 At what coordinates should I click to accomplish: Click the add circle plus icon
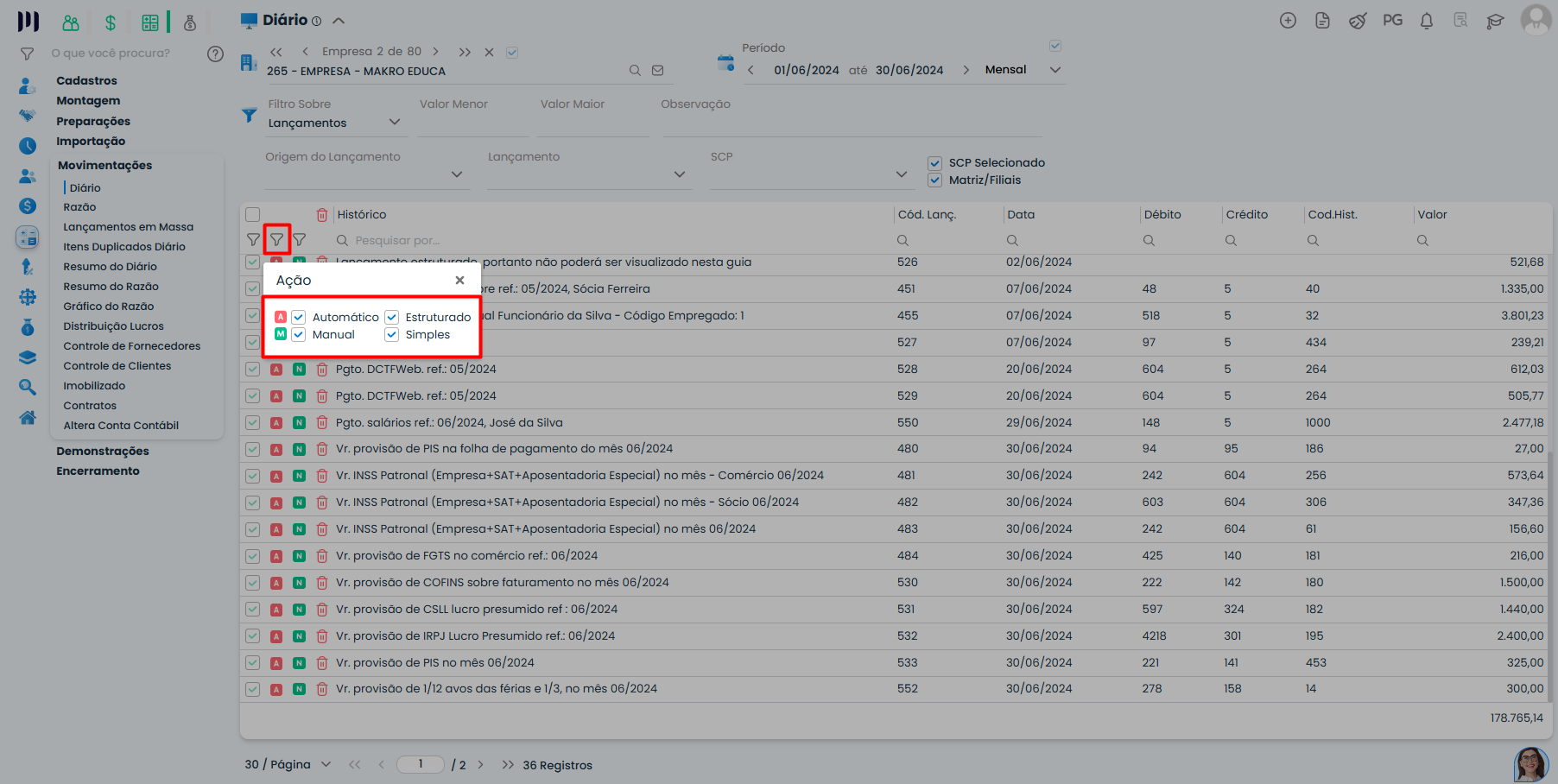[x=1288, y=21]
